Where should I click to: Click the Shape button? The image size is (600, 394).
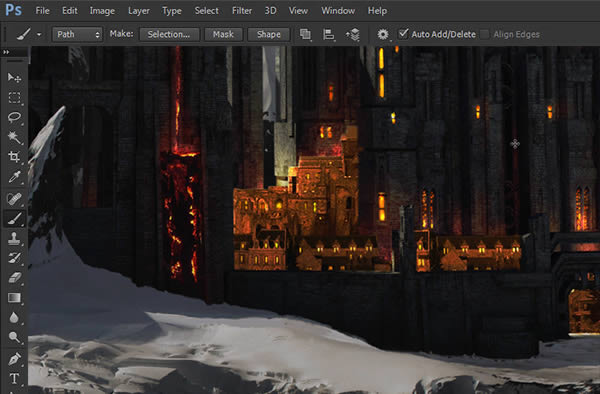269,34
